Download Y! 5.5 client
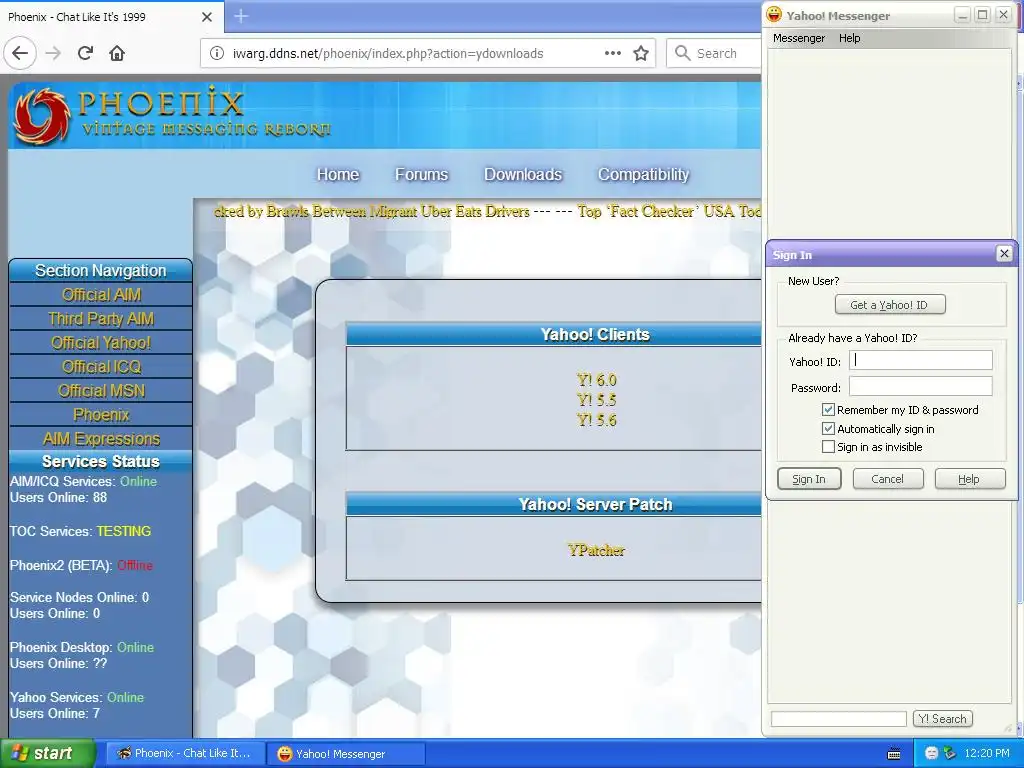1024x768 pixels. point(596,400)
